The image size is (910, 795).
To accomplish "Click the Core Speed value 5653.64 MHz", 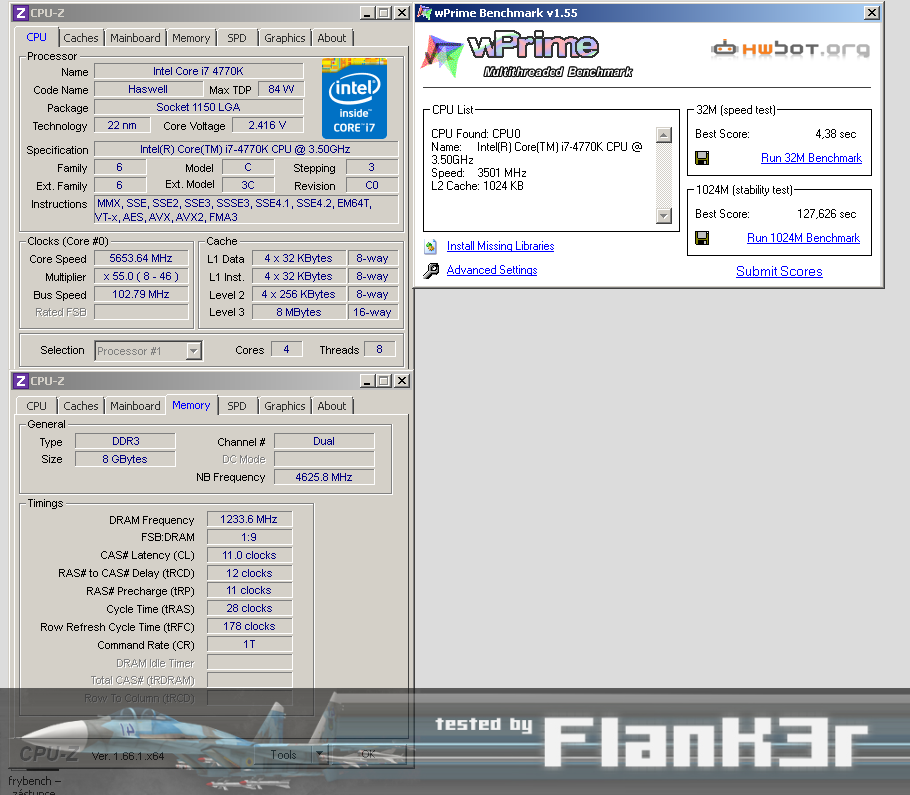I will [x=141, y=258].
